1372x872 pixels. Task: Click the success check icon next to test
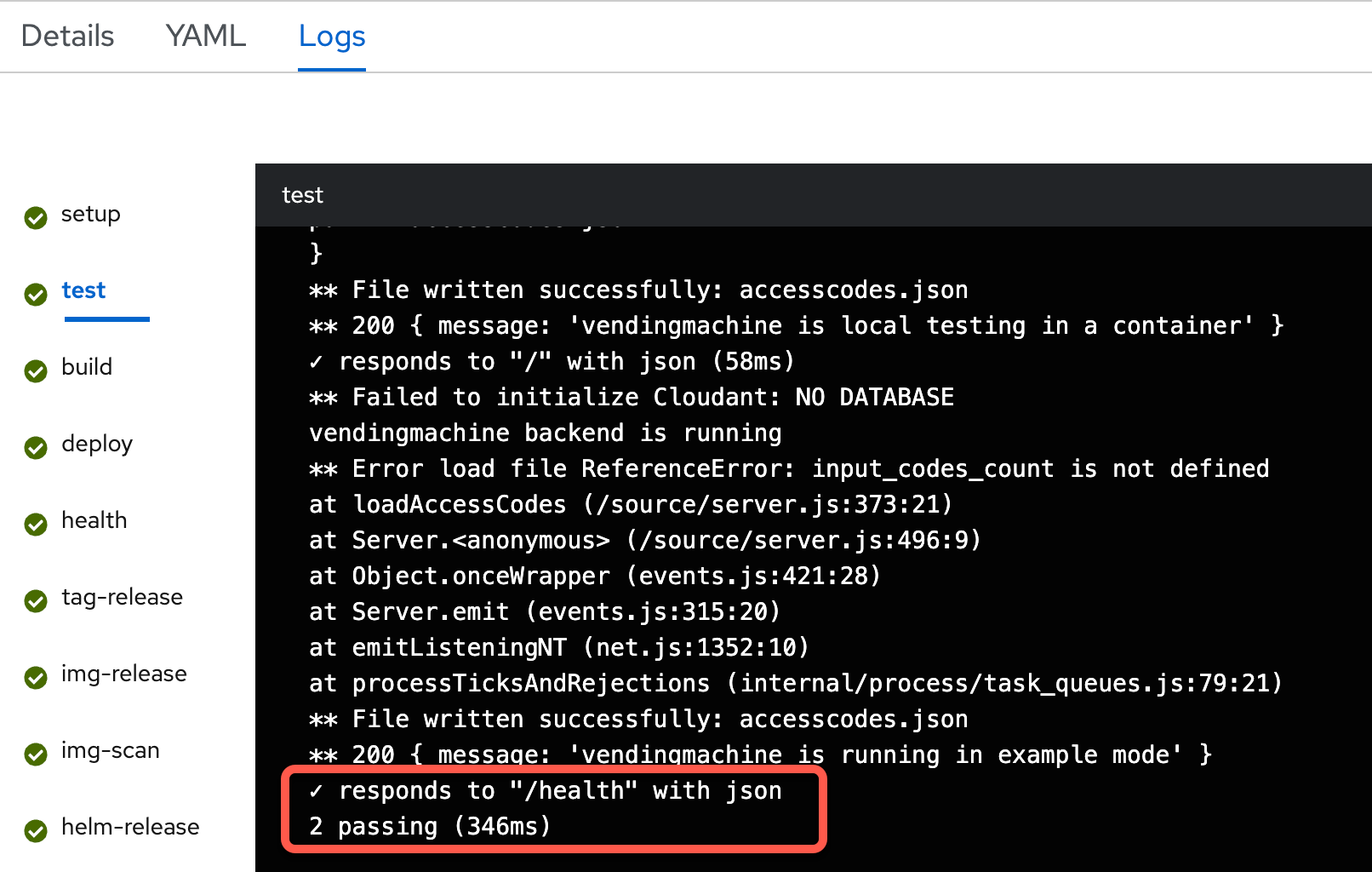35,295
